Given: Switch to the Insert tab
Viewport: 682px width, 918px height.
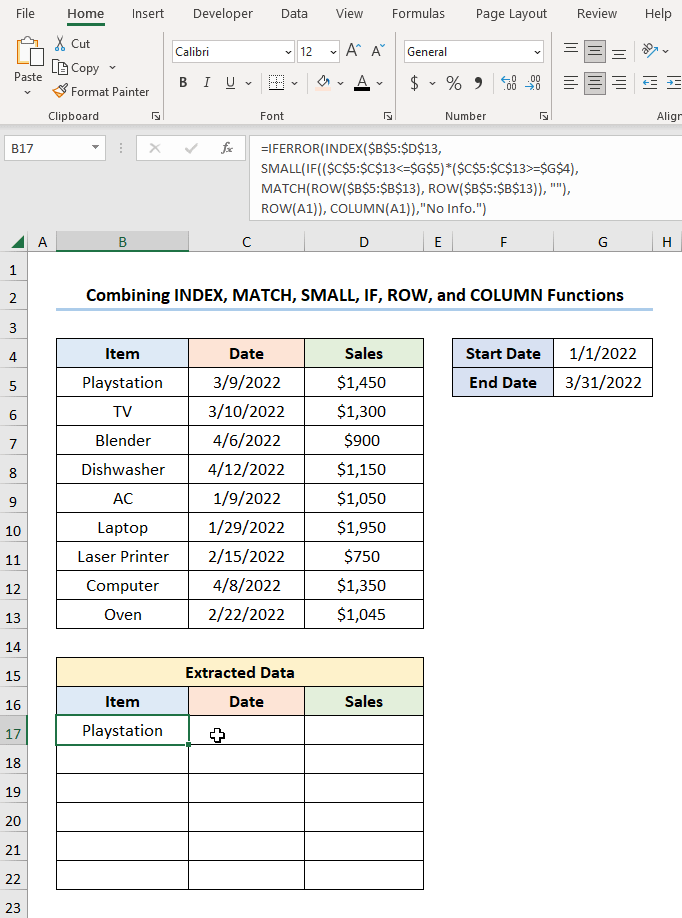Looking at the screenshot, I should pyautogui.click(x=148, y=13).
